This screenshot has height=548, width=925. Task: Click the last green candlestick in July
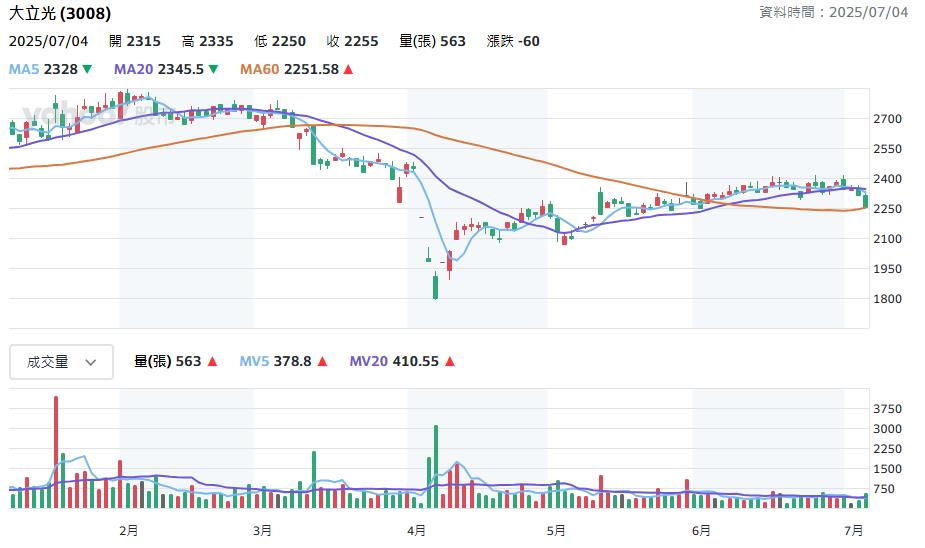pyautogui.click(x=865, y=201)
